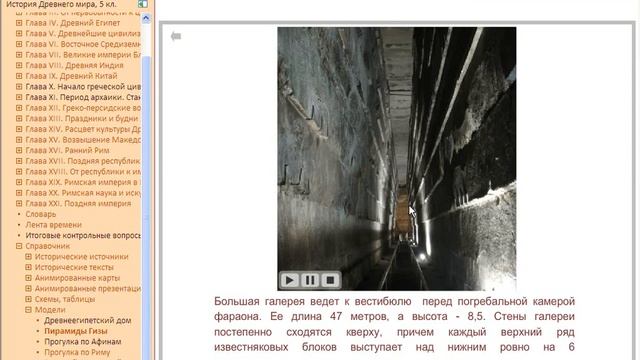The image size is (640, 360).
Task: Select Глава VIII. Древняя Индия label
Action: pos(74,65)
